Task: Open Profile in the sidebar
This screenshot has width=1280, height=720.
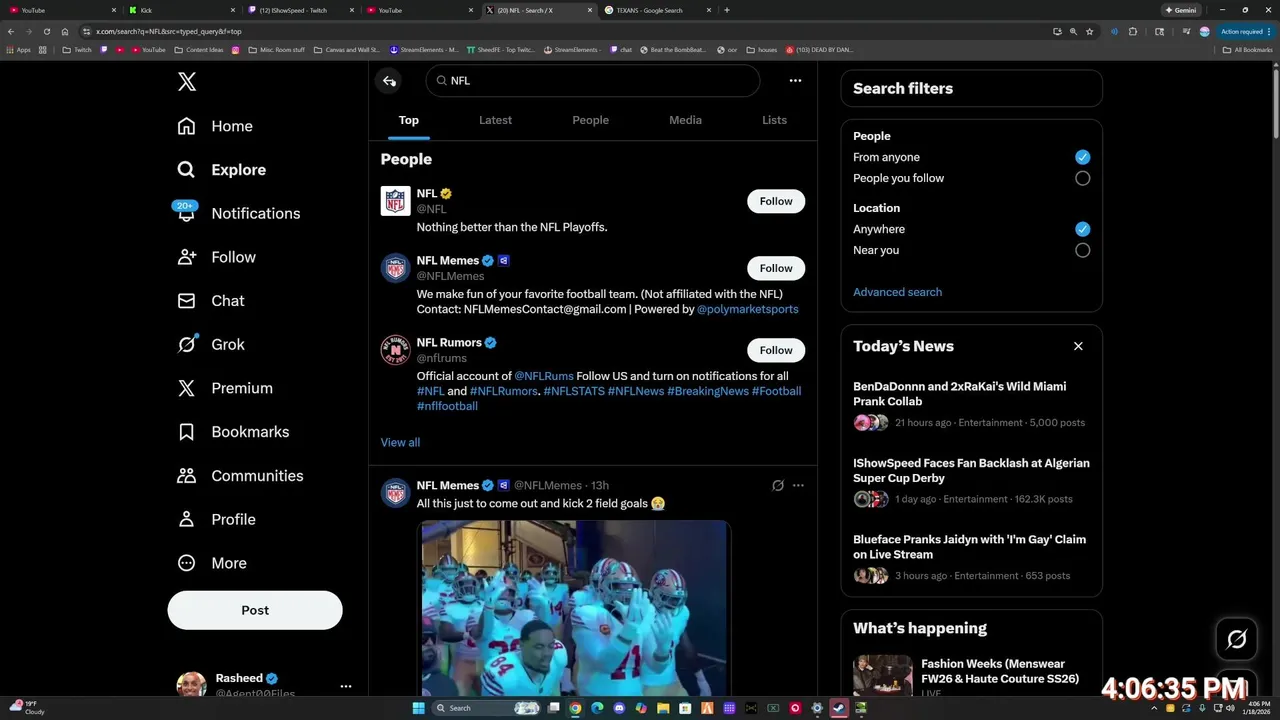Action: (x=217, y=519)
